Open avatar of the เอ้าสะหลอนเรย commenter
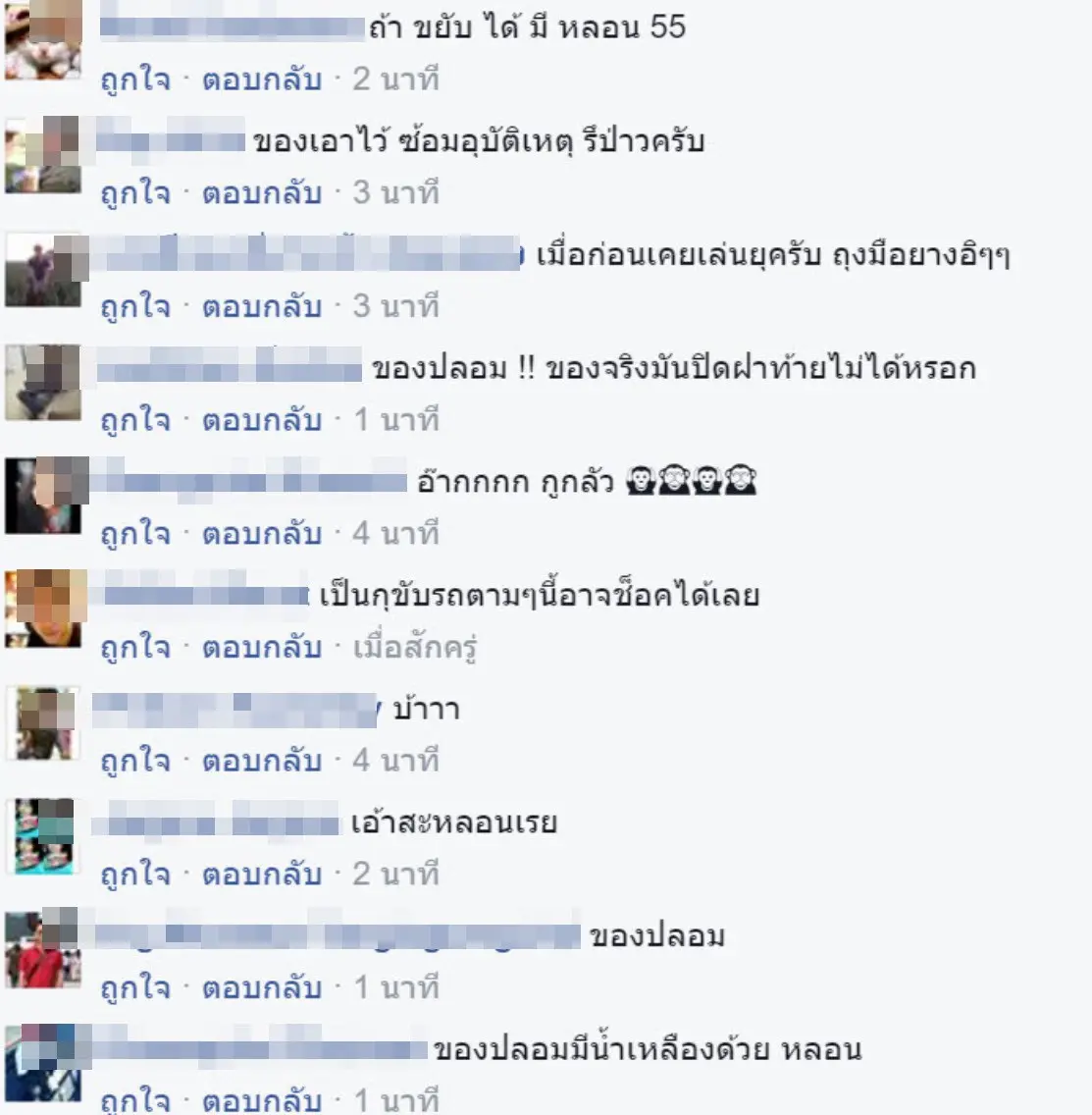Viewport: 1092px width, 1115px height. pyautogui.click(x=44, y=836)
